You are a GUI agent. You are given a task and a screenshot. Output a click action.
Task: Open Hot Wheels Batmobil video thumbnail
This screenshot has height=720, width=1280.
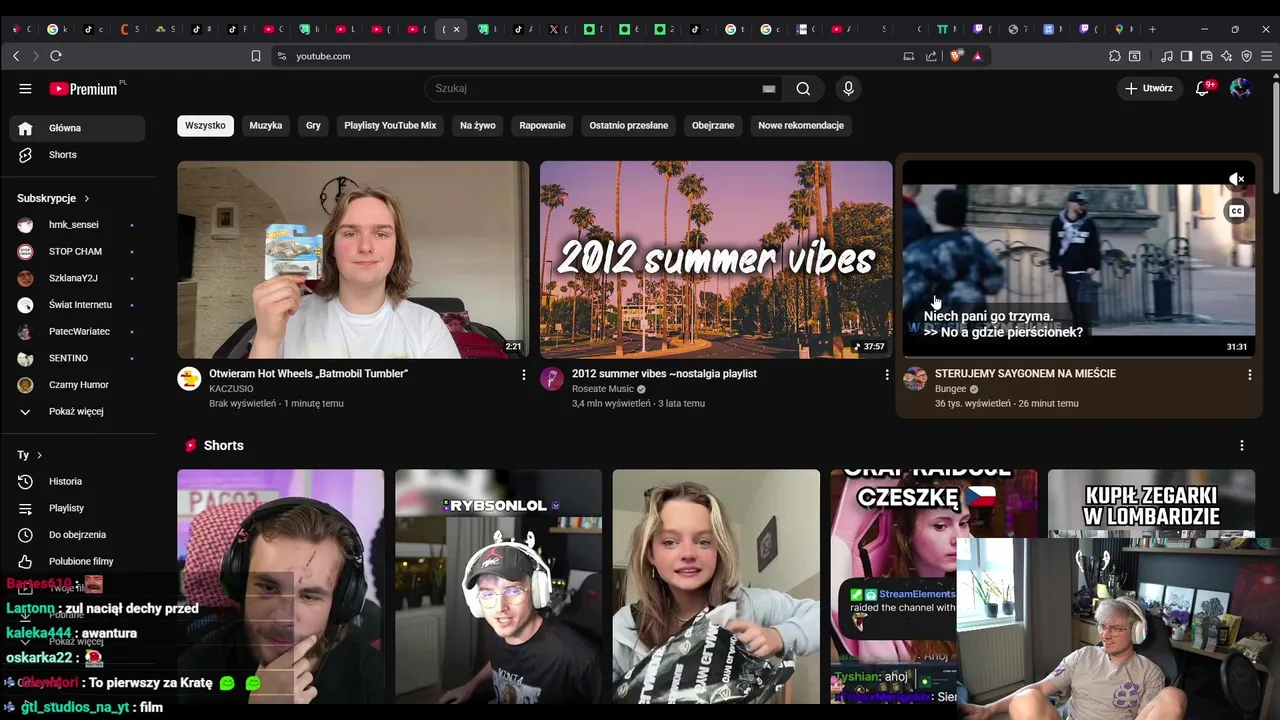(x=353, y=259)
